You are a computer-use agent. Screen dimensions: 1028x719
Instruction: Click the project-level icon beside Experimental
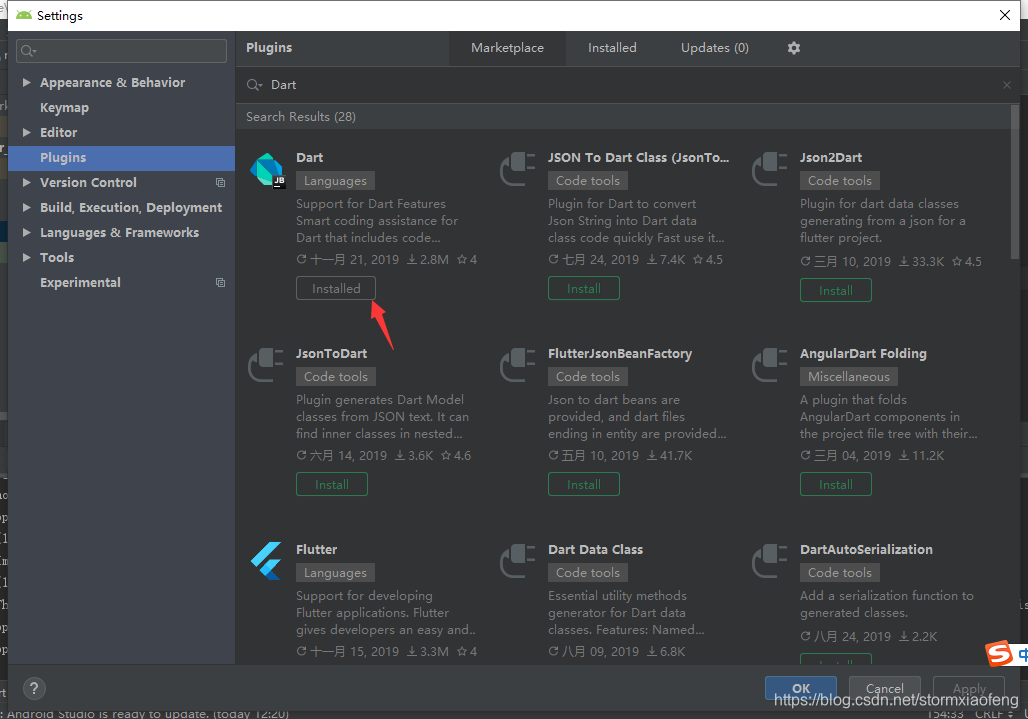tap(220, 282)
